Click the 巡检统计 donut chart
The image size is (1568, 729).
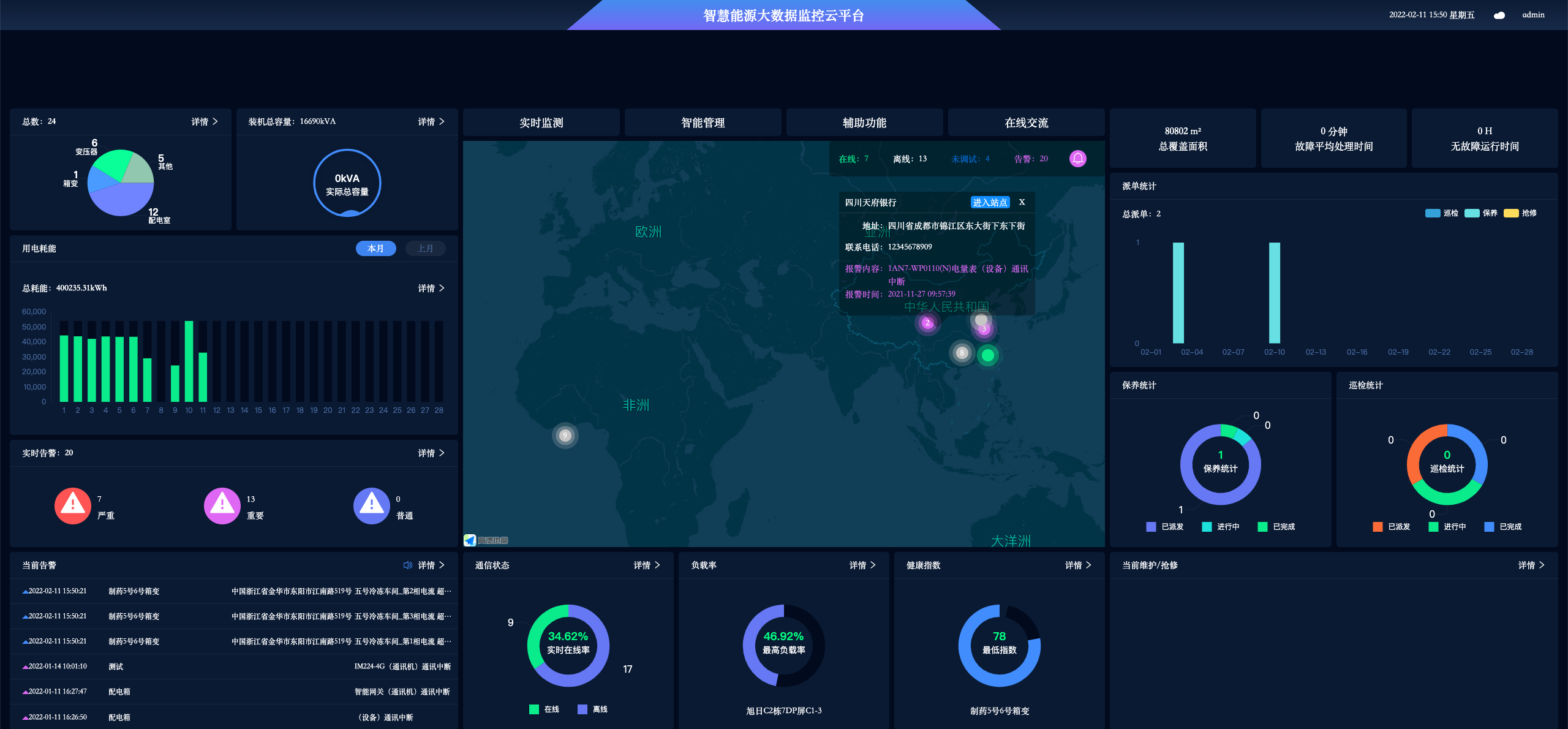[1447, 464]
